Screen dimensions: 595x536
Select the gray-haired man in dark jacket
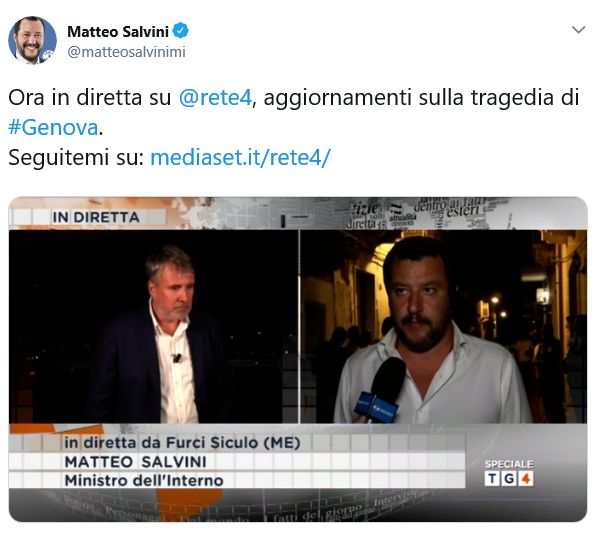(159, 335)
